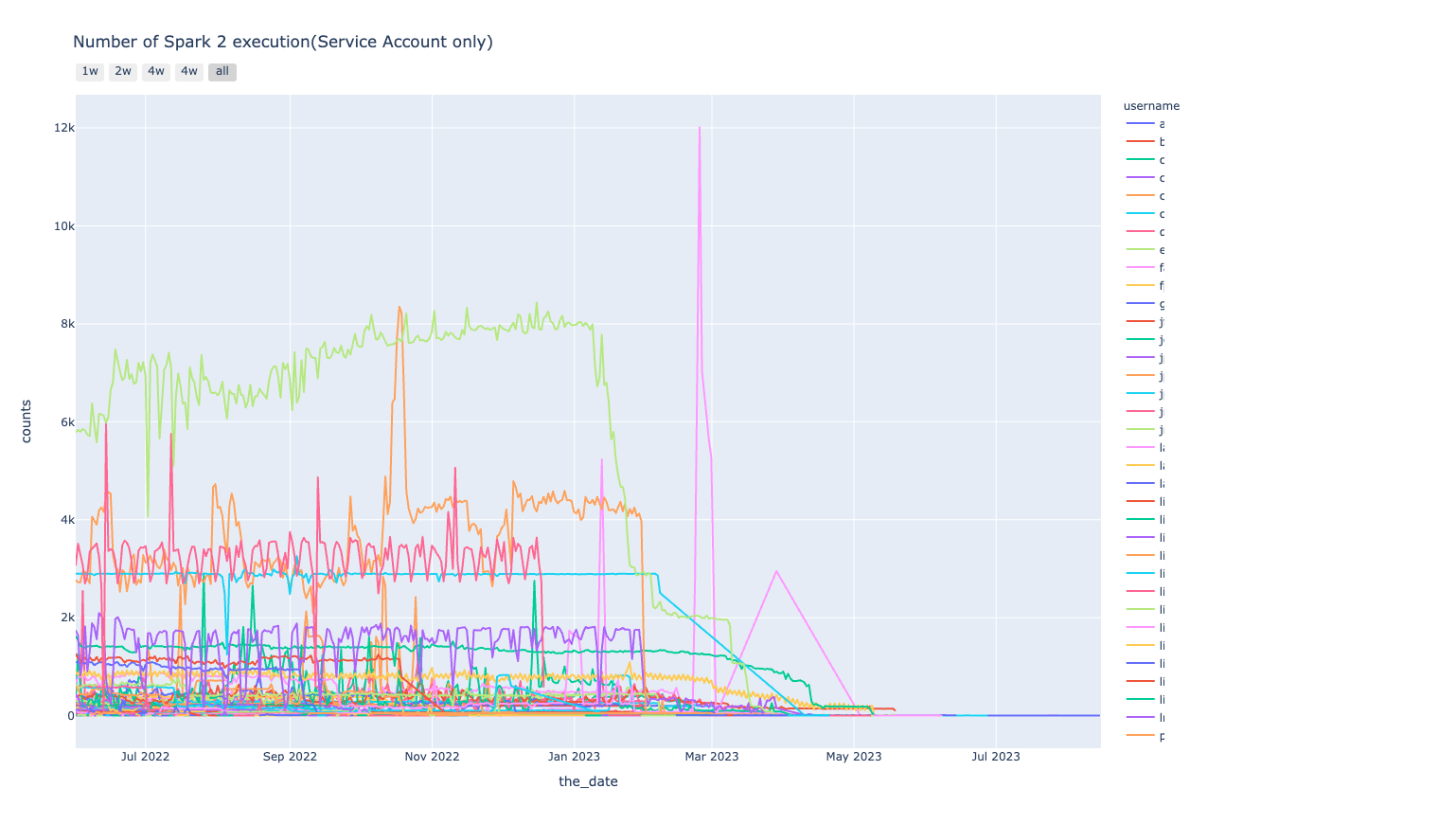Click the '6k' y-axis tick label
Viewport: 1456px width, 824px height.
point(67,422)
